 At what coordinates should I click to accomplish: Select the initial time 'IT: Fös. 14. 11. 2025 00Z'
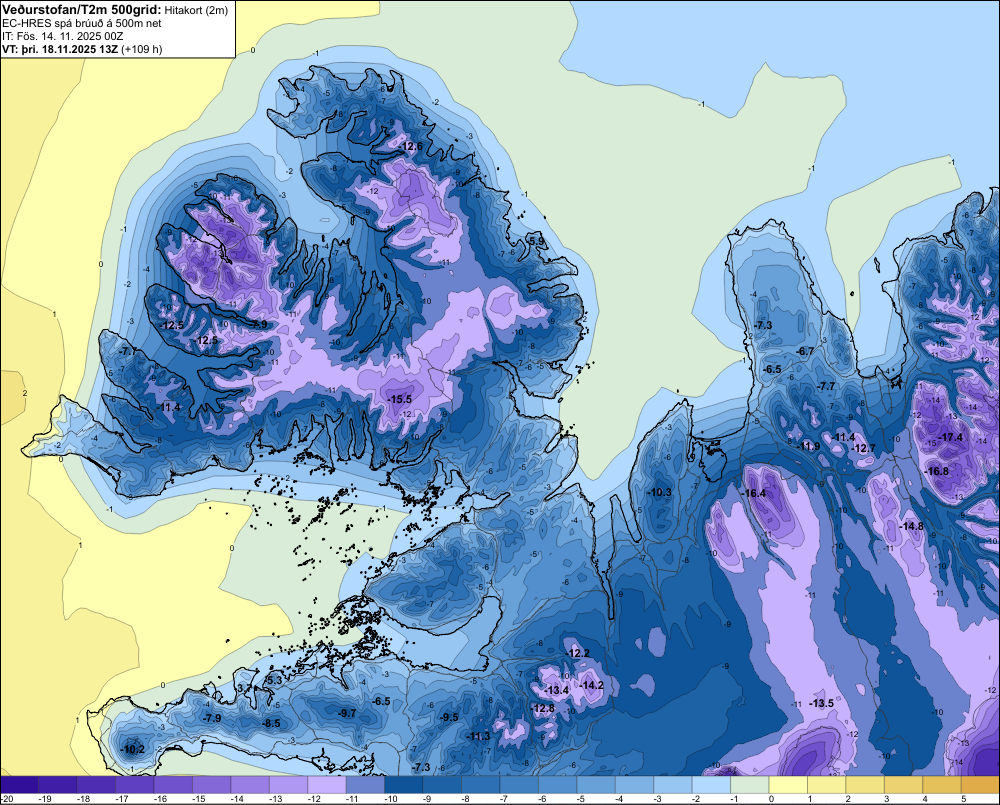point(63,36)
